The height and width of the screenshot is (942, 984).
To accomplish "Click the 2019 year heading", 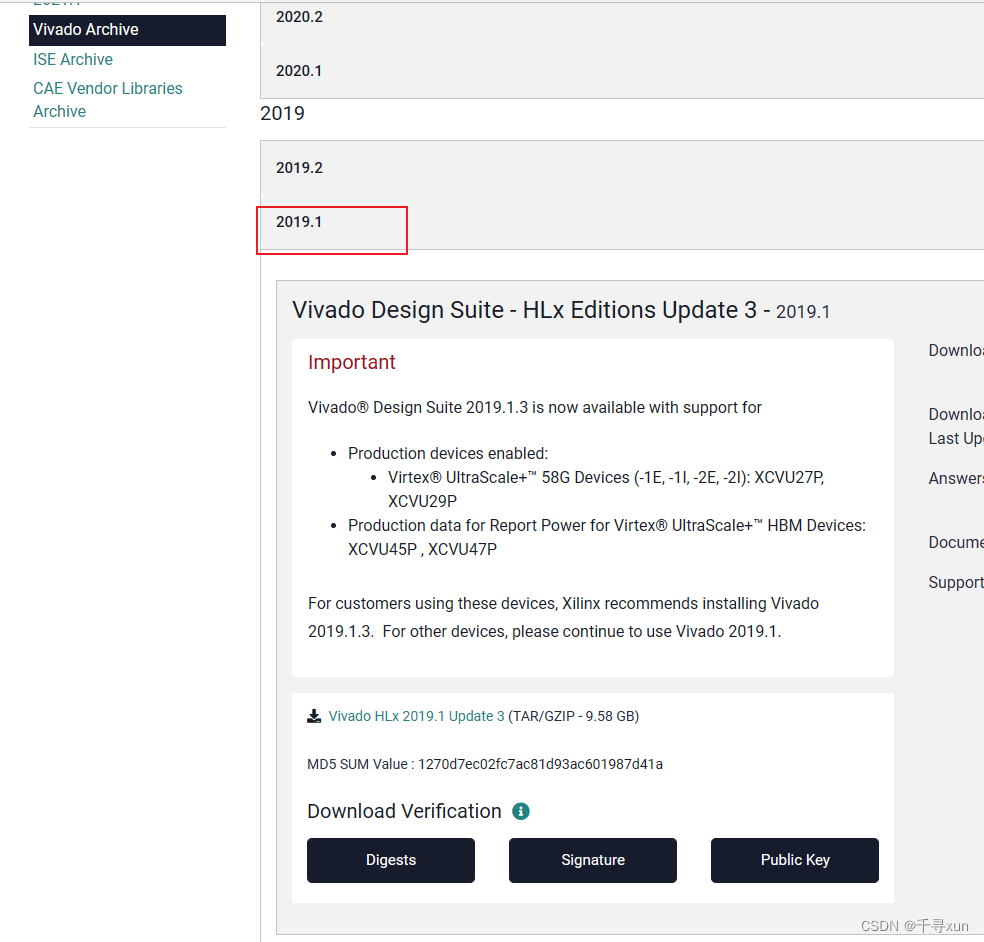I will [282, 114].
